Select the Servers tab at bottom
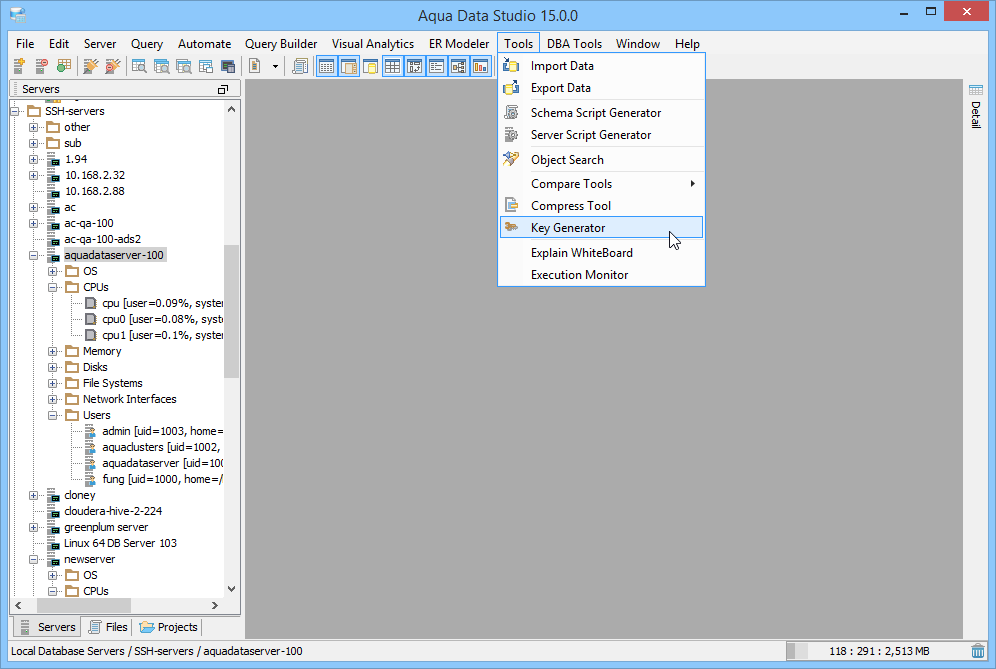Viewport: 996px width, 669px height. point(48,627)
